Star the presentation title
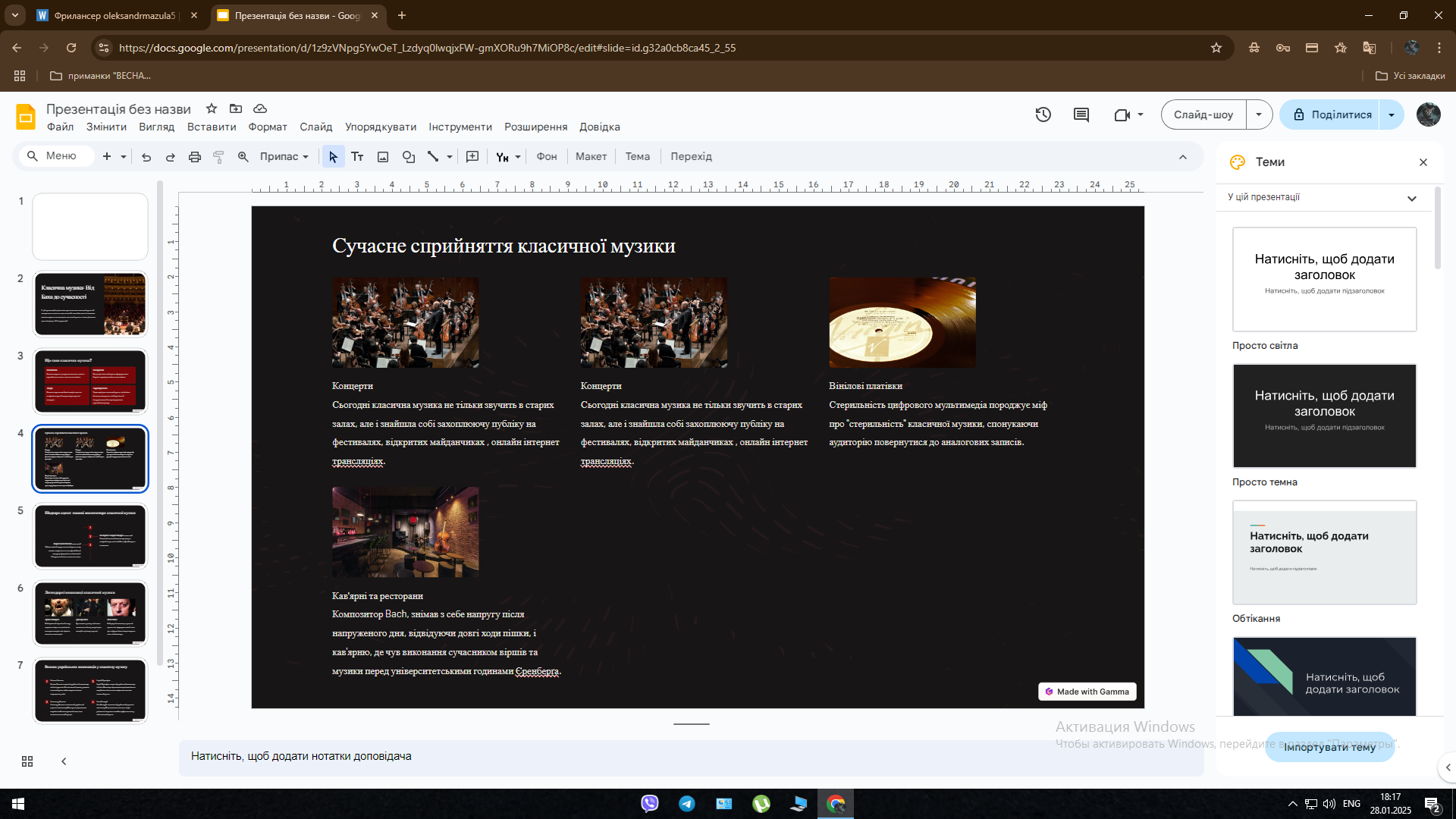1456x819 pixels. coord(212,108)
